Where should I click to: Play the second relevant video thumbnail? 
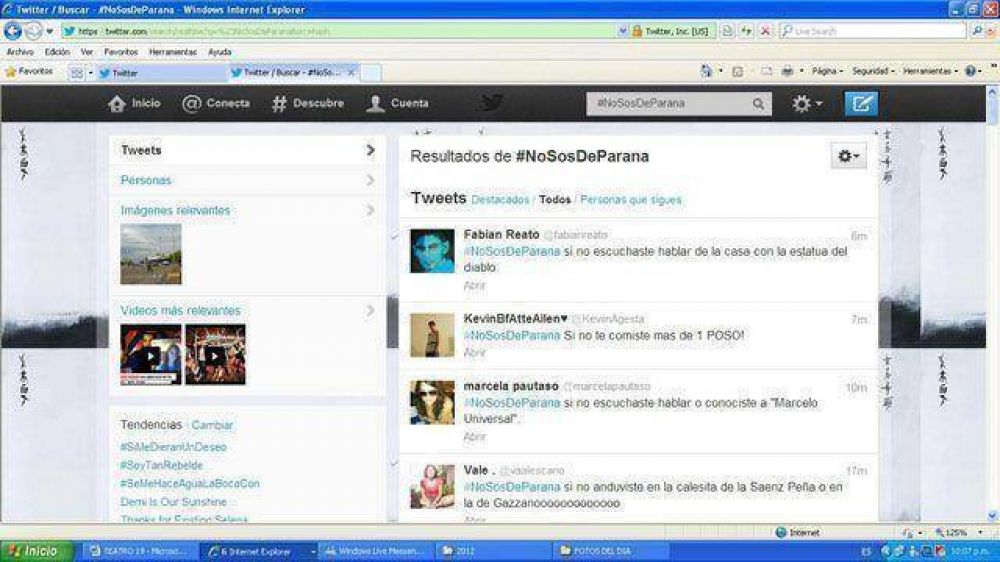coord(215,355)
